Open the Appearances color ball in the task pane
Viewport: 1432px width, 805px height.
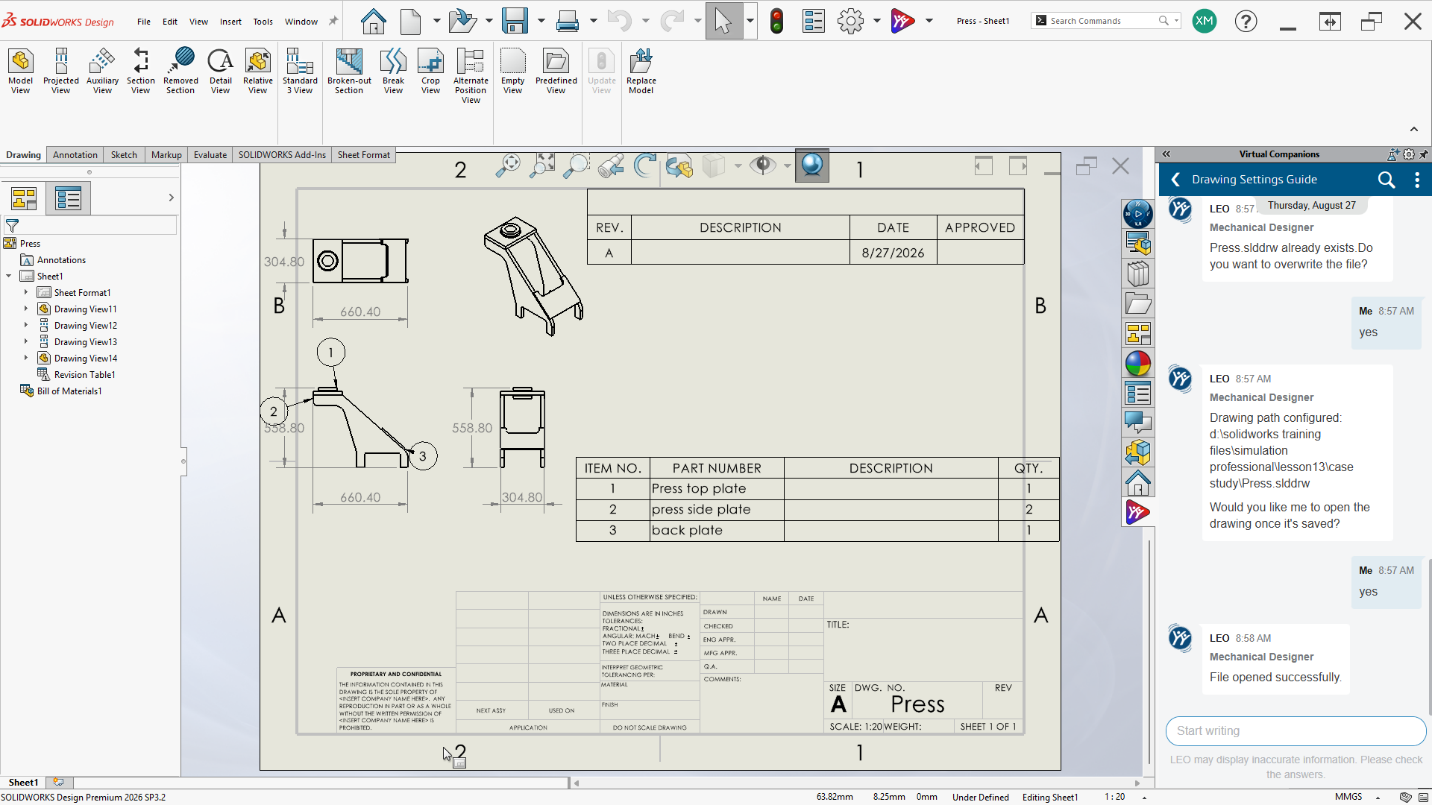coord(1138,363)
